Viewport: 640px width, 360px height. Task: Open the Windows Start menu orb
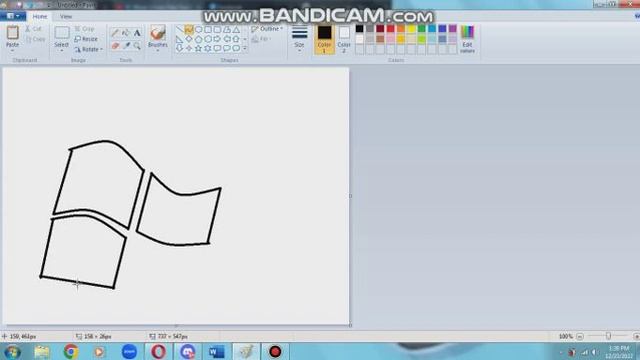[x=12, y=351]
